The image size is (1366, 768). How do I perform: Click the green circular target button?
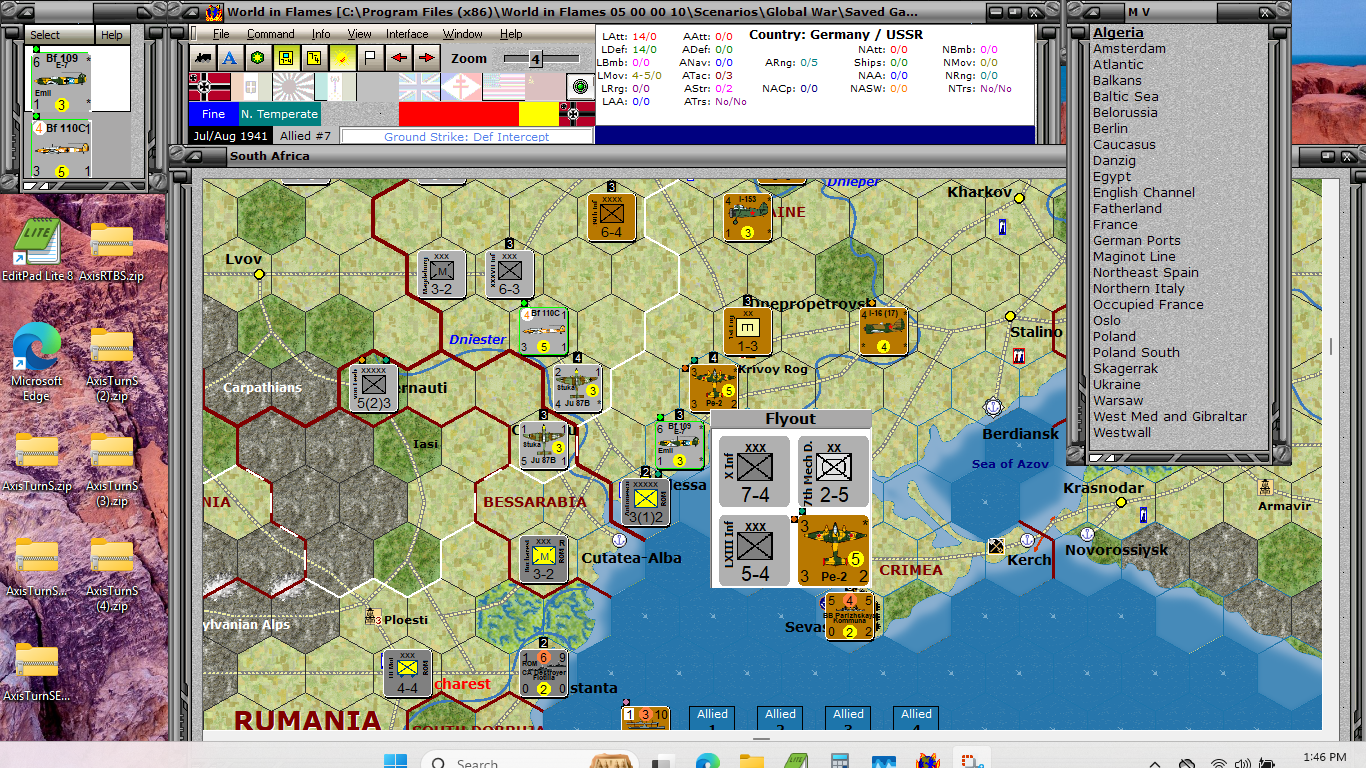pos(580,86)
